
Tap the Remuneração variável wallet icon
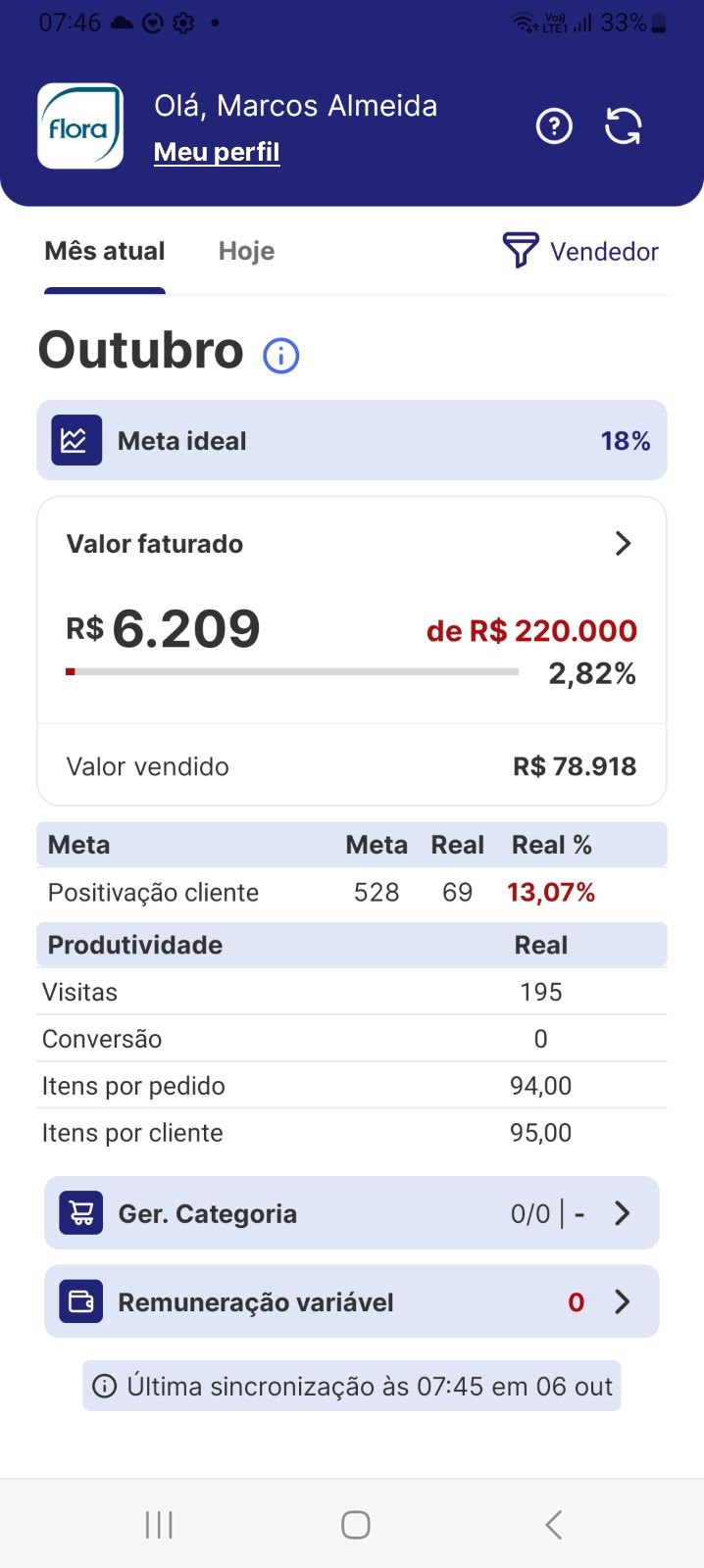[x=81, y=1301]
